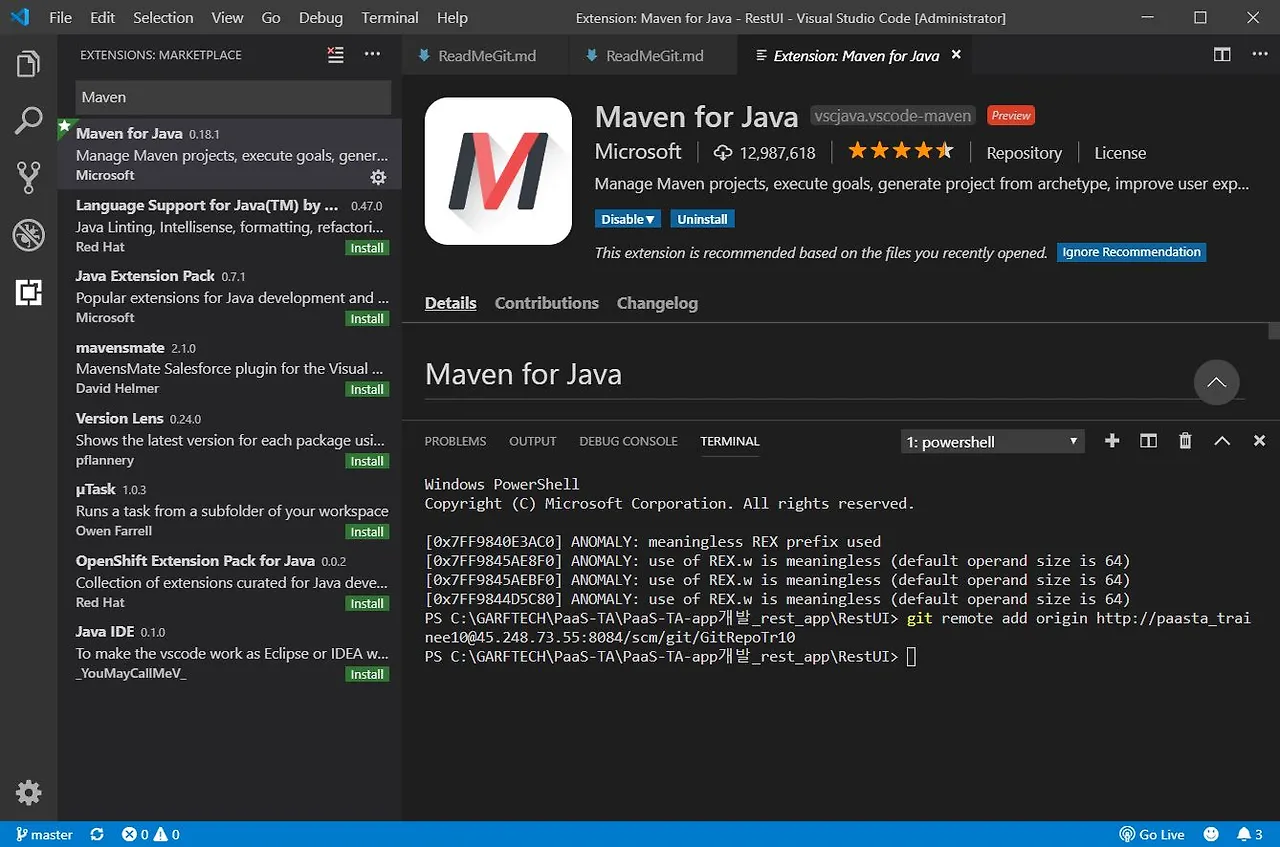Switch to second ReadMeGit.md tab
This screenshot has width=1280, height=847.
click(x=653, y=55)
